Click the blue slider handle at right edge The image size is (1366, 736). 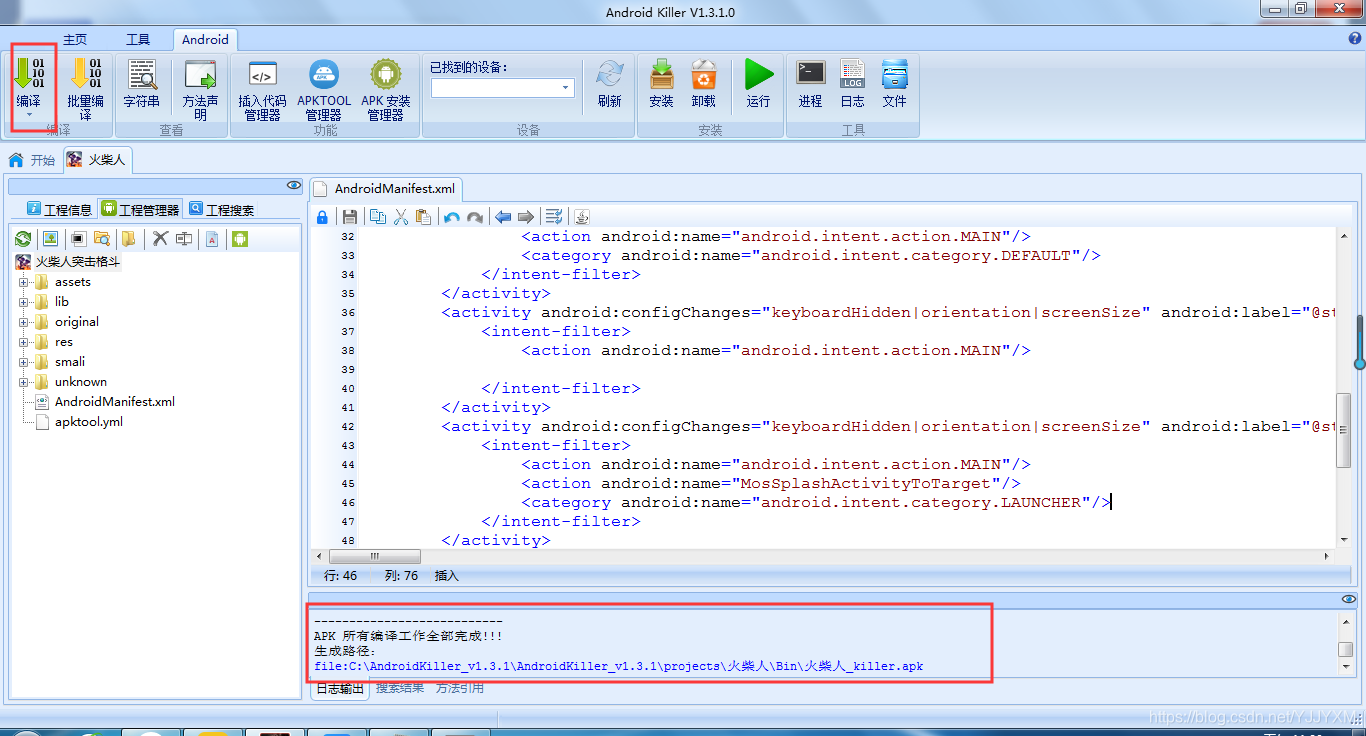1360,364
